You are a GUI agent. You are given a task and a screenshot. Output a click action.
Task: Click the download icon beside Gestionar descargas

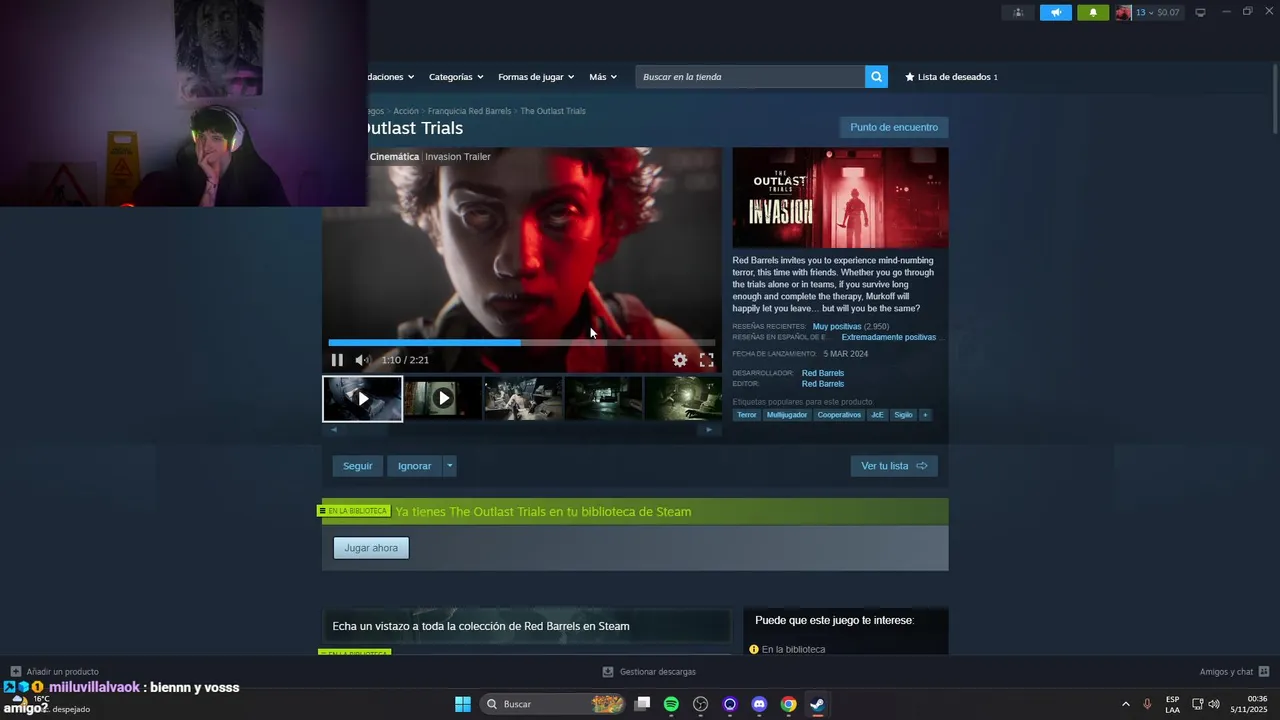(608, 672)
